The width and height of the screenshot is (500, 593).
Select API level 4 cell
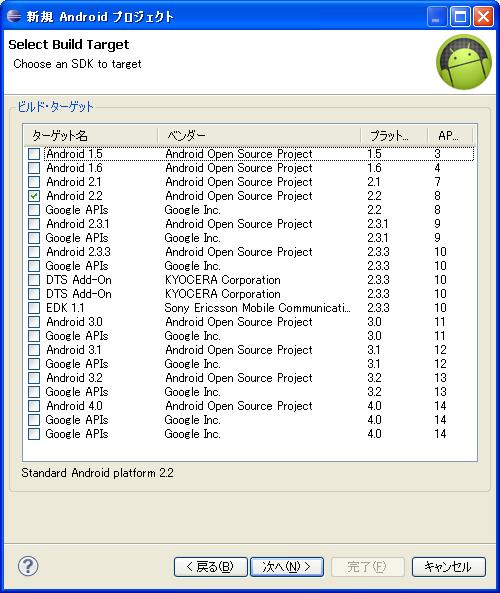[437, 168]
